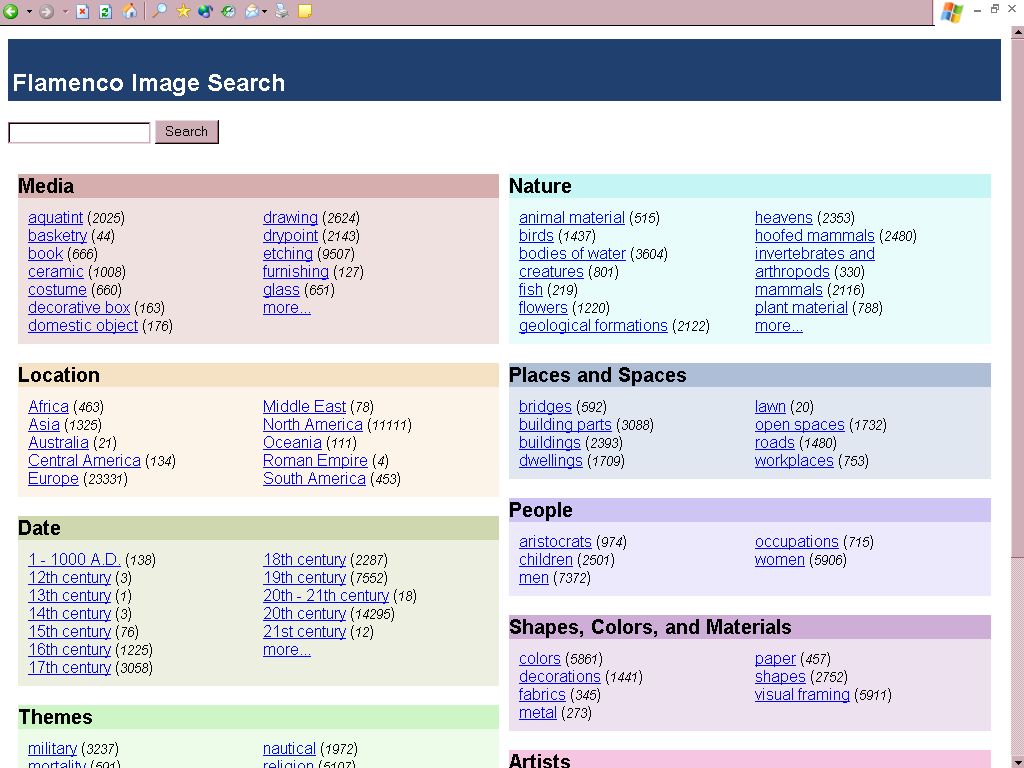
Task: Open the magnifying glass Search toolbar icon
Action: 159,12
